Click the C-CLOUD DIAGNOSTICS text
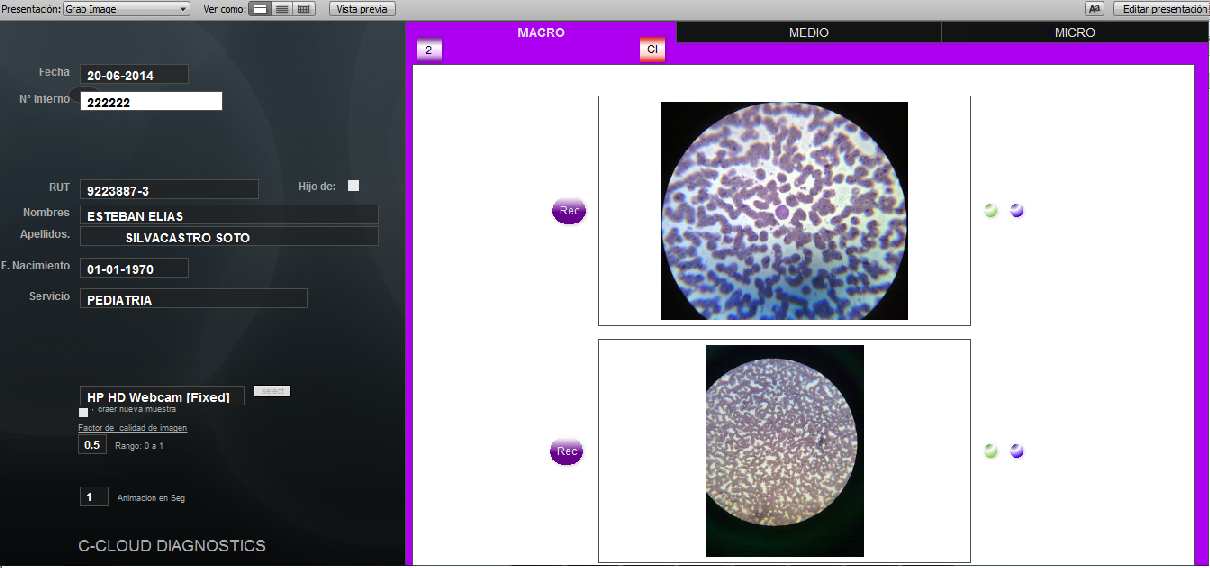Screen dimensions: 1210x568 point(172,546)
